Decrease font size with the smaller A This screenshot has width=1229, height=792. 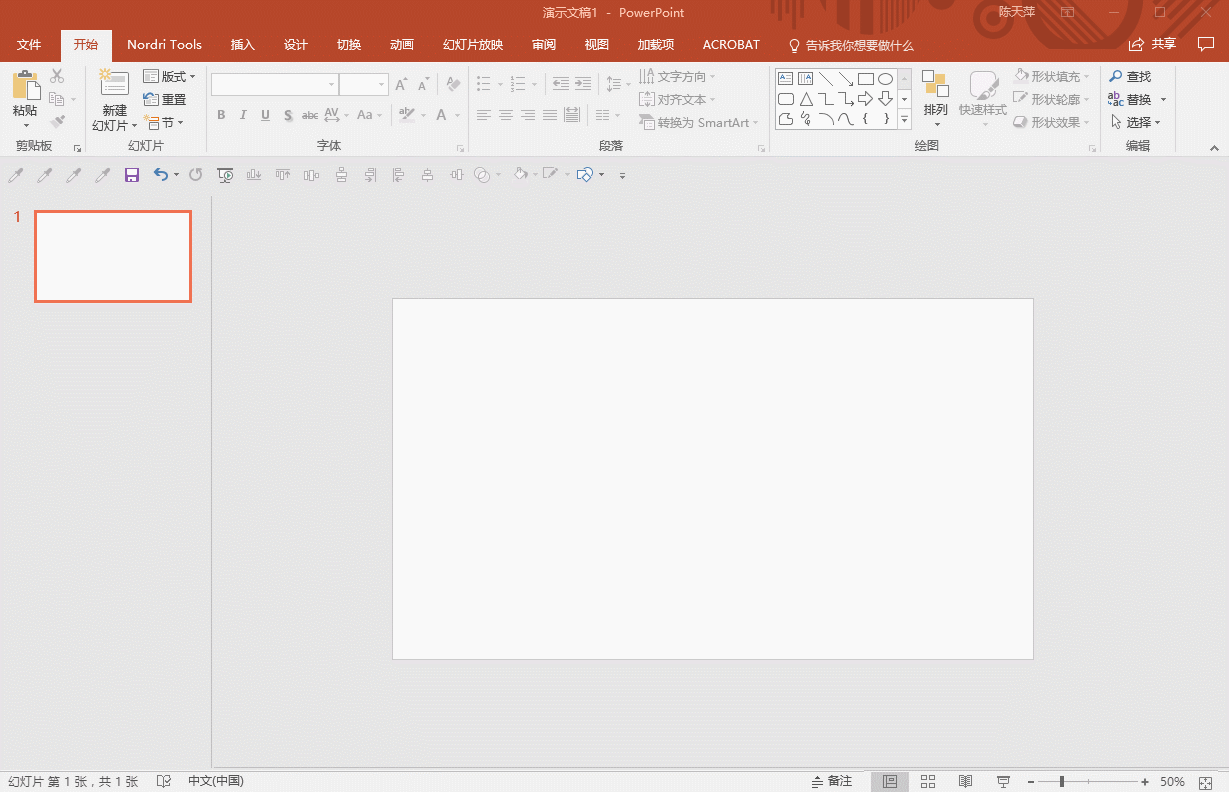[423, 85]
